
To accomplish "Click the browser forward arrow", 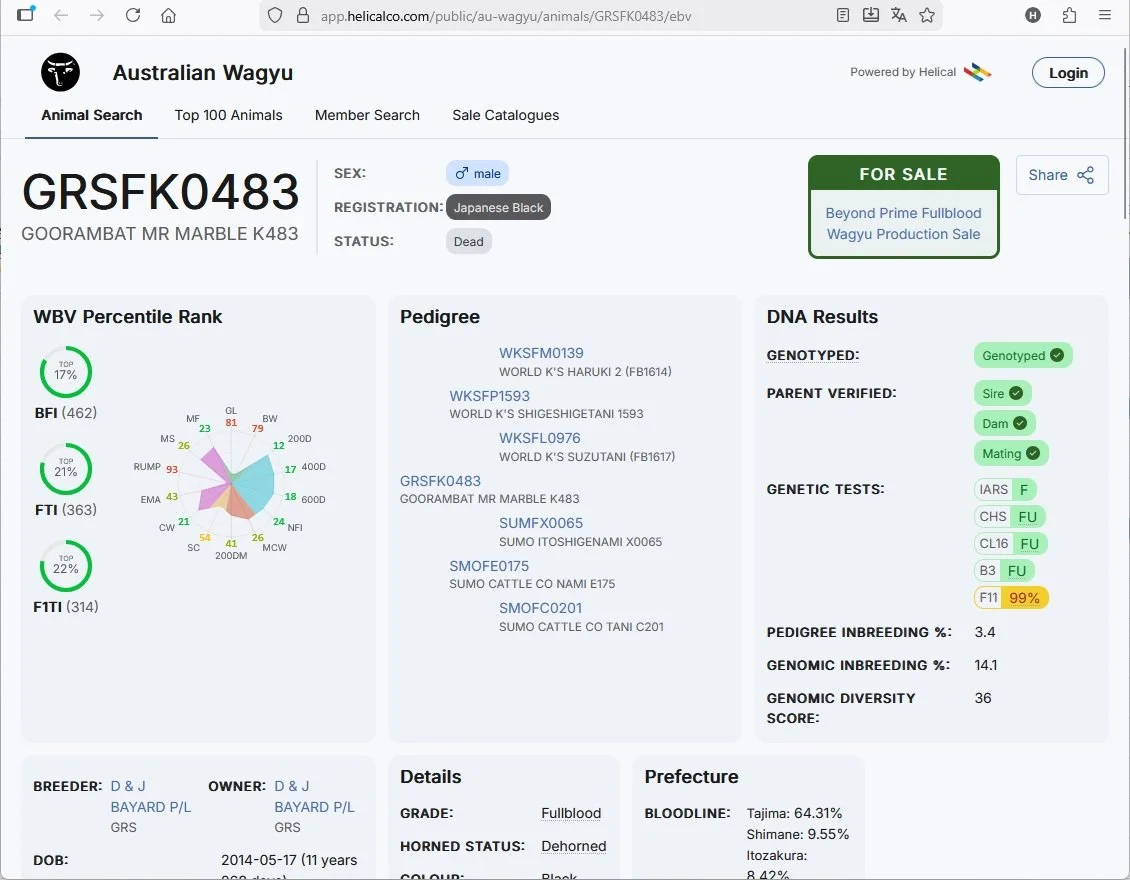I will point(97,15).
